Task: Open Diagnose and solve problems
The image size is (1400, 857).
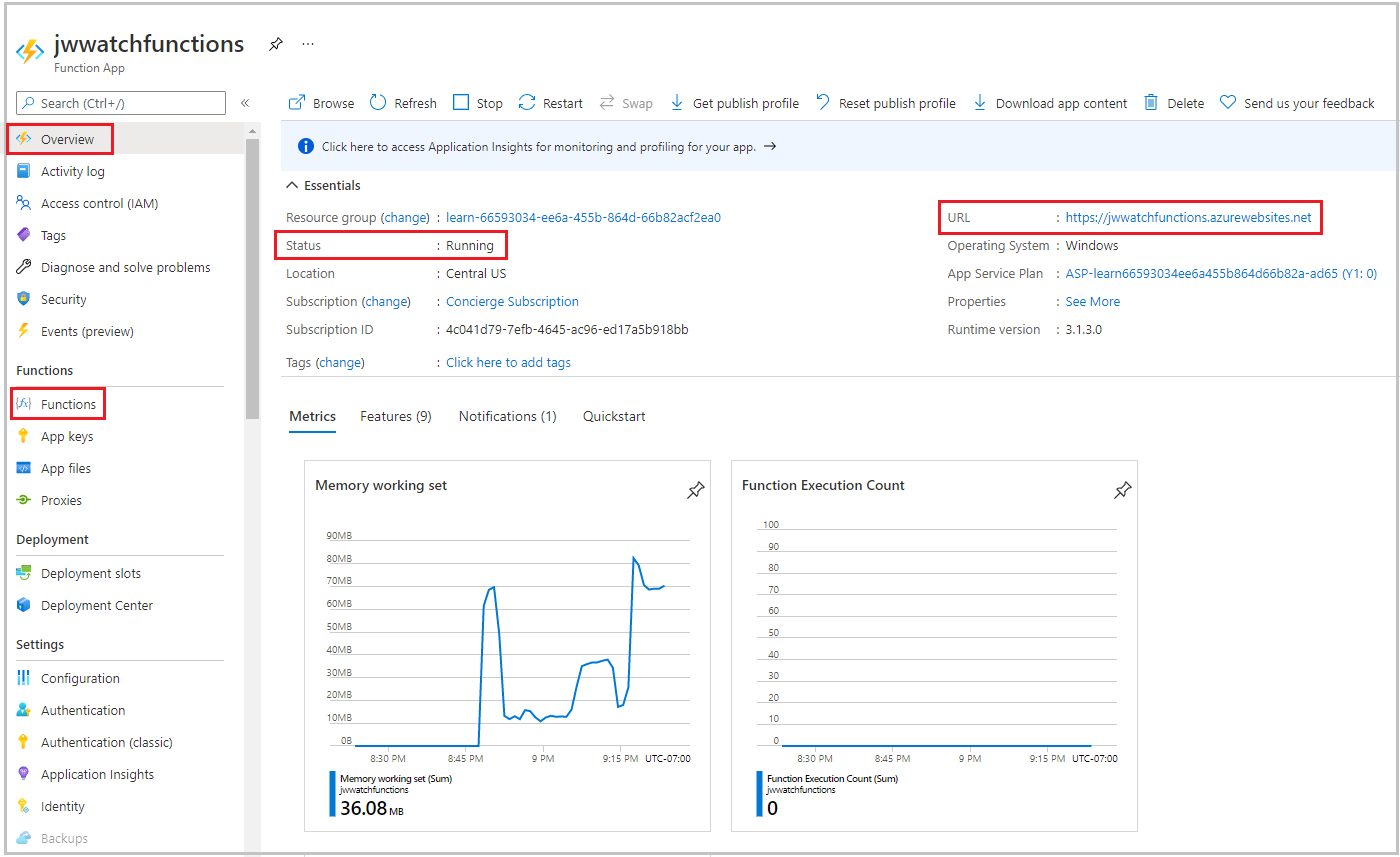Action: coord(125,267)
